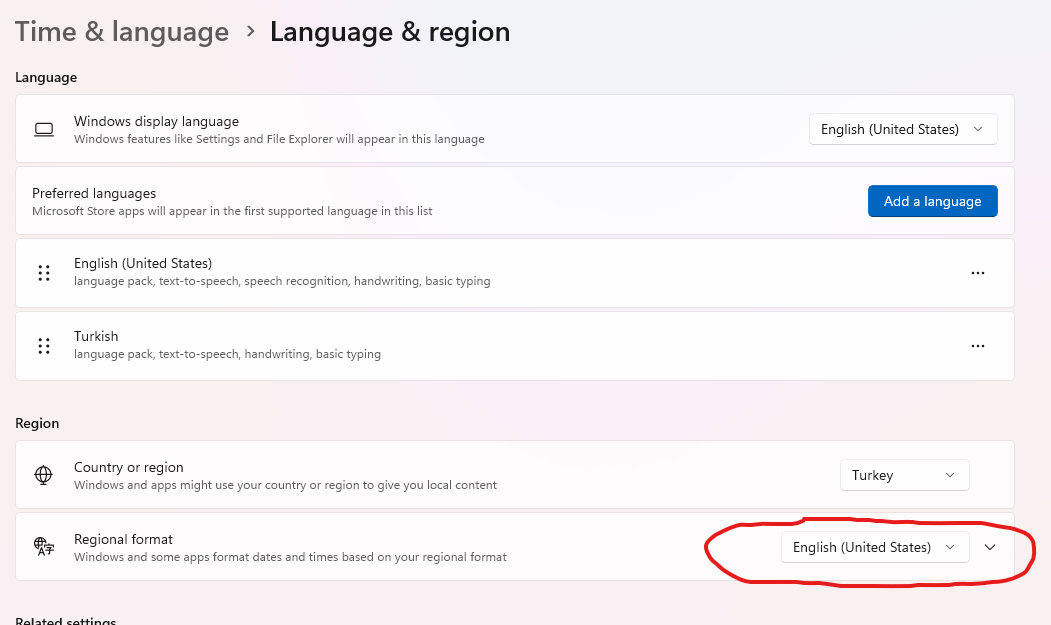Open the Regional format English (United States) dropdown
This screenshot has width=1051, height=625.
tap(874, 547)
